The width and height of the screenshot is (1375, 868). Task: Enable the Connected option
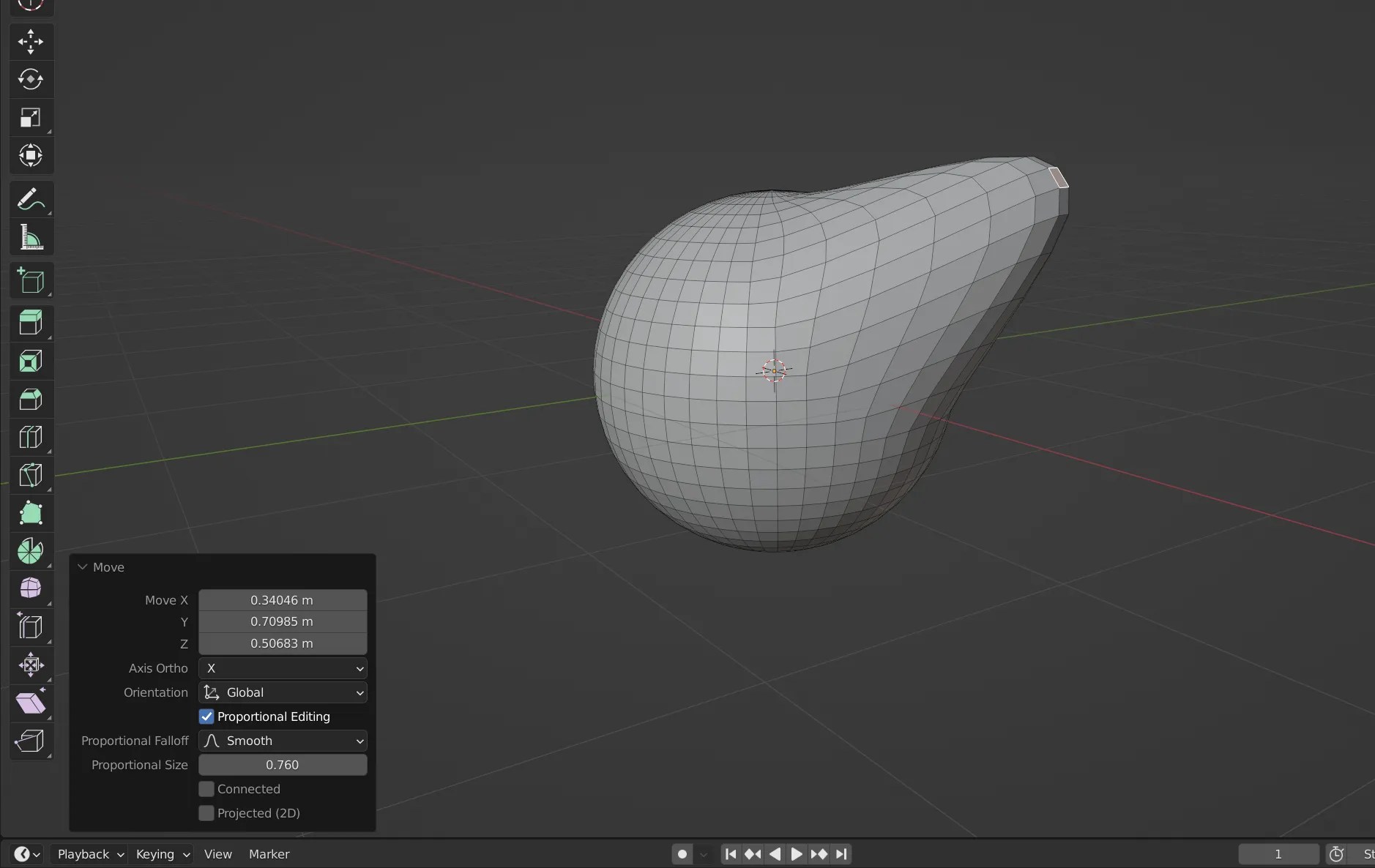click(x=206, y=789)
